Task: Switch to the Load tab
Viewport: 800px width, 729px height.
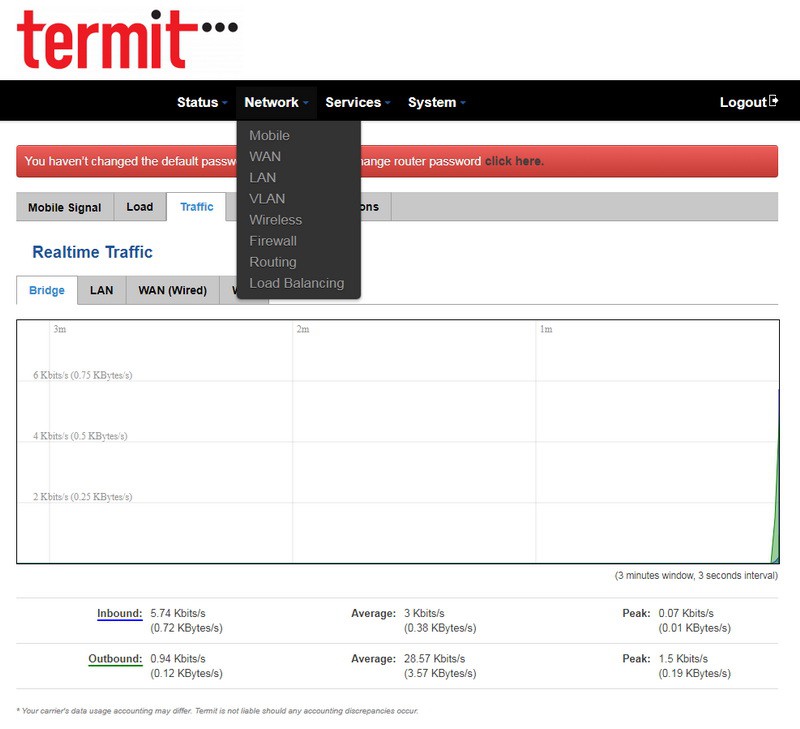Action: 139,207
